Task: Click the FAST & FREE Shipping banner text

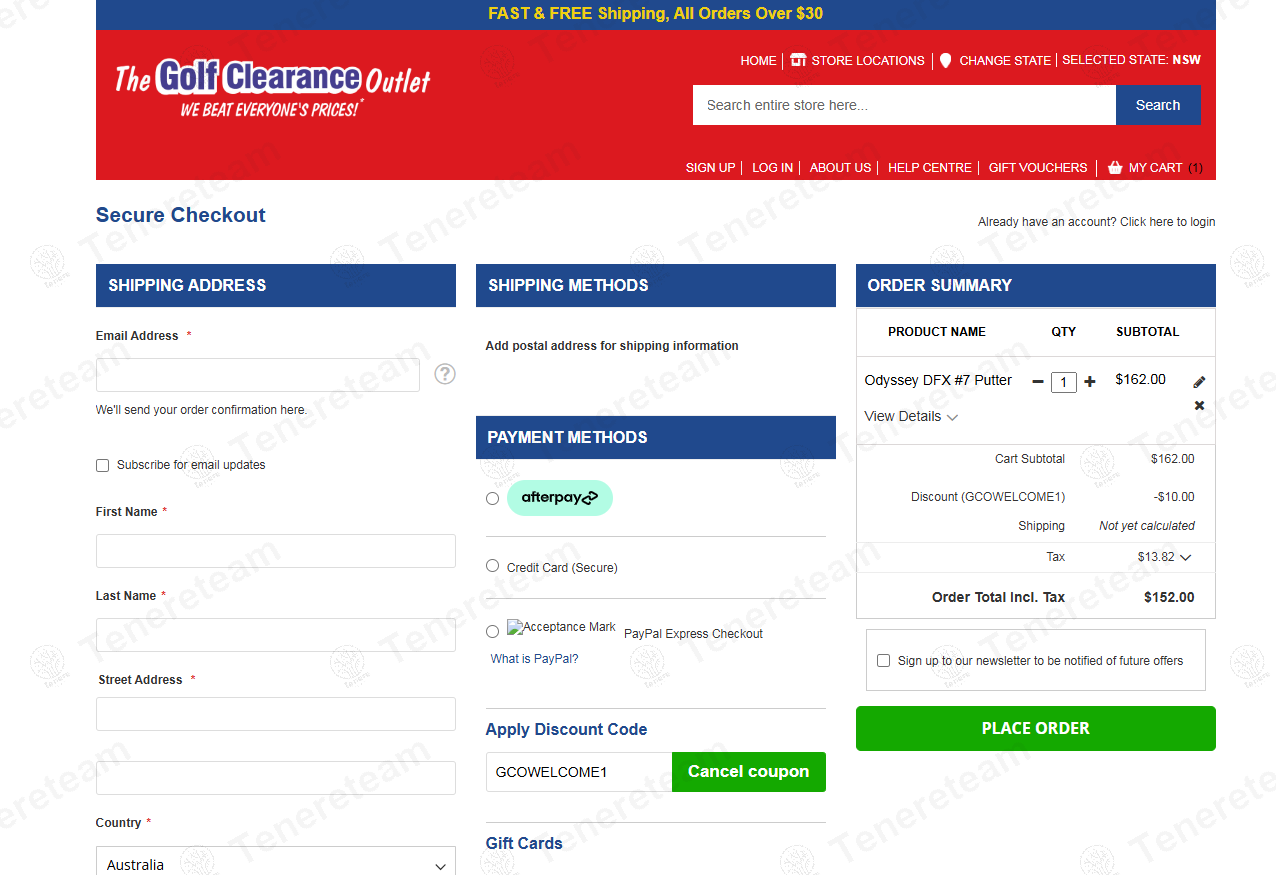Action: pyautogui.click(x=656, y=14)
